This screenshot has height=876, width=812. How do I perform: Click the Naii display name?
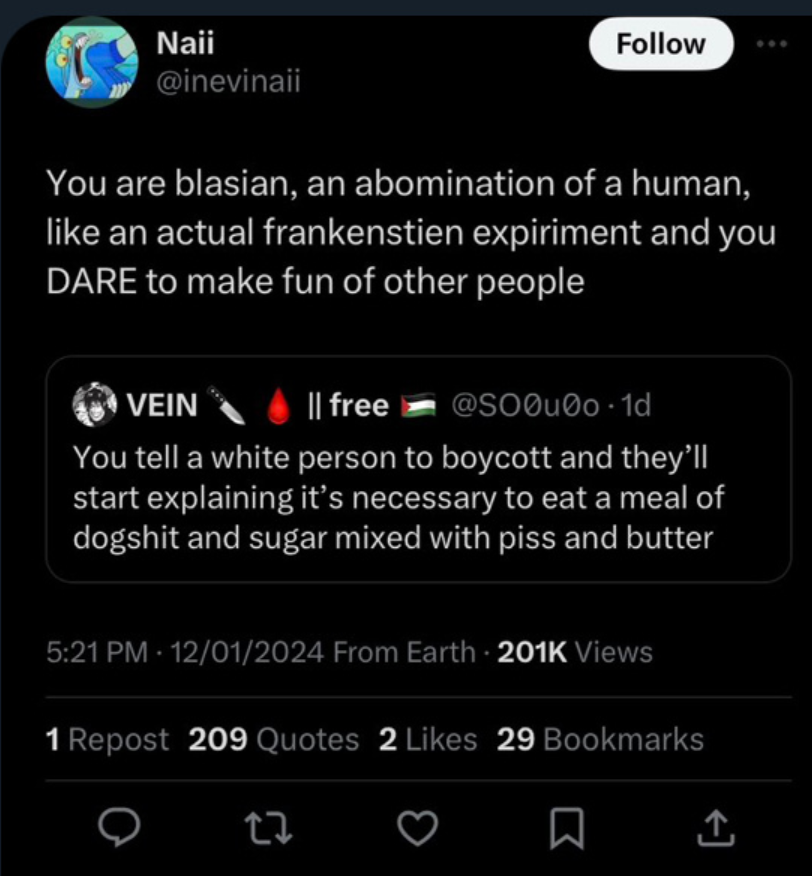[186, 44]
